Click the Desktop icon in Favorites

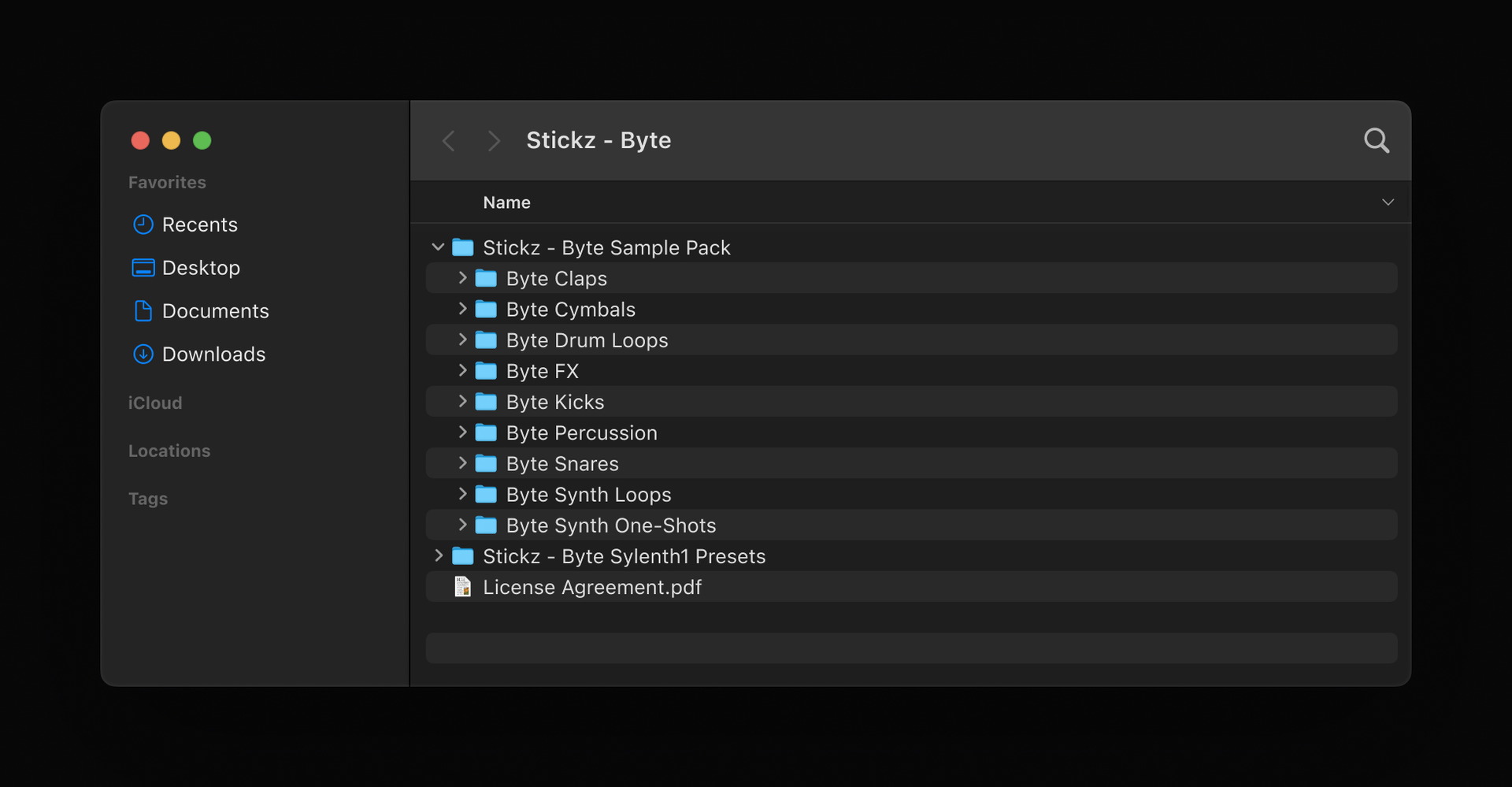coord(143,268)
